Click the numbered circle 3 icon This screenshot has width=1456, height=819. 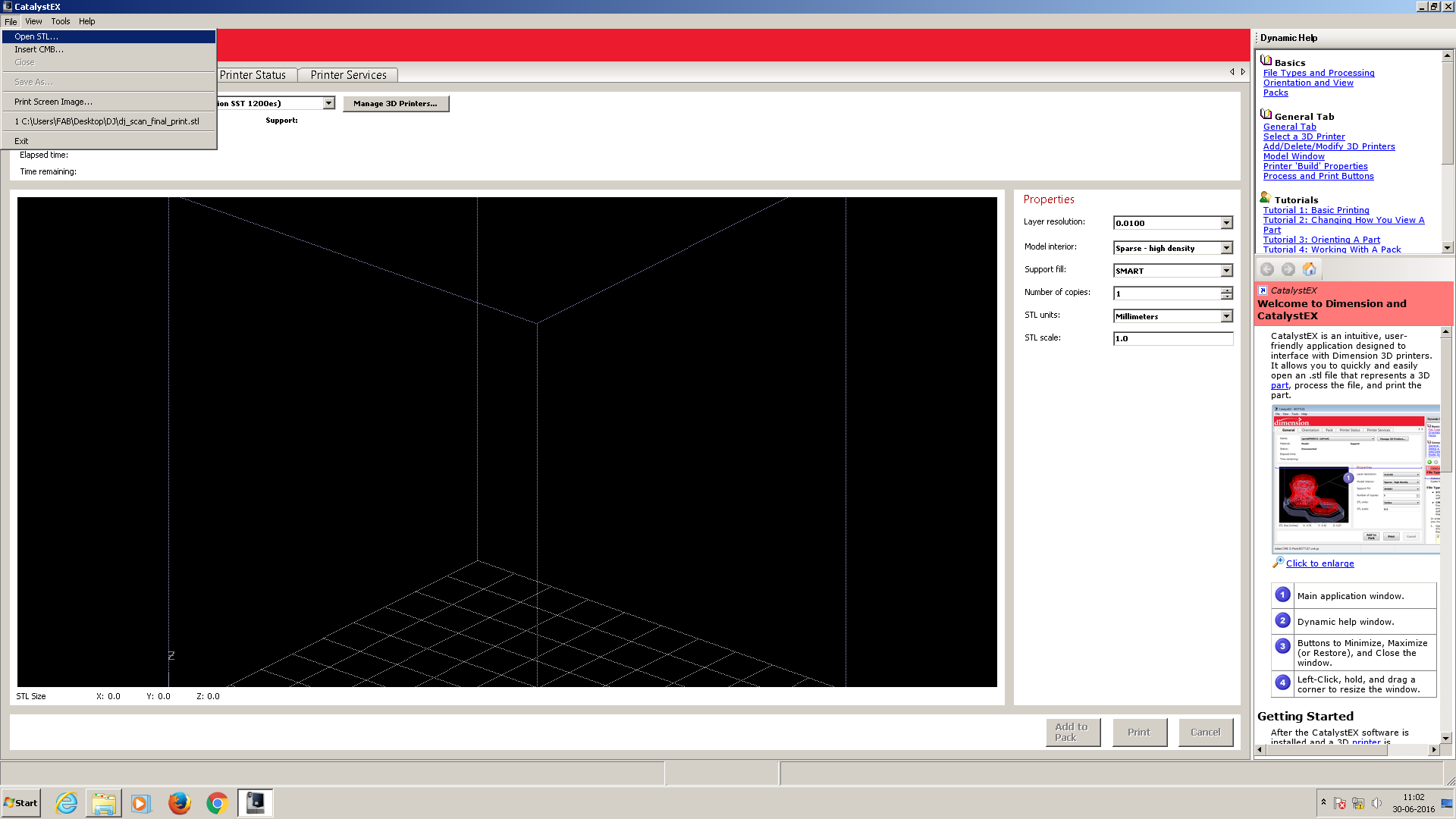pos(1282,646)
